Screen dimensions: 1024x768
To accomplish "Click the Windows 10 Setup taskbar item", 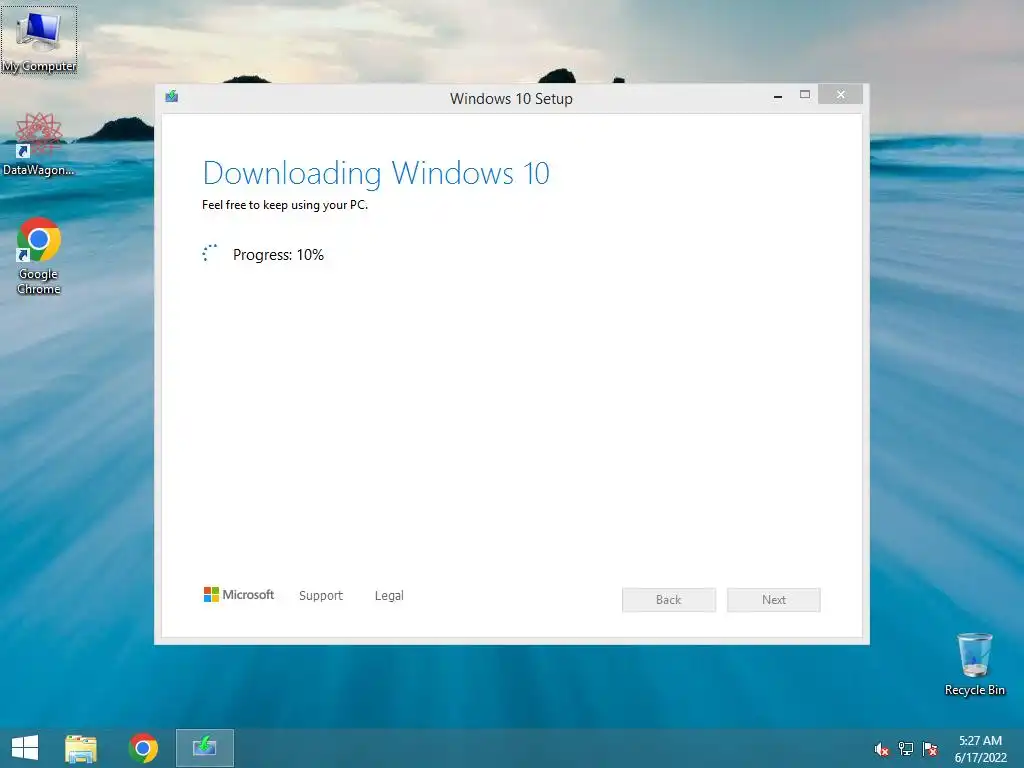I will [x=204, y=748].
